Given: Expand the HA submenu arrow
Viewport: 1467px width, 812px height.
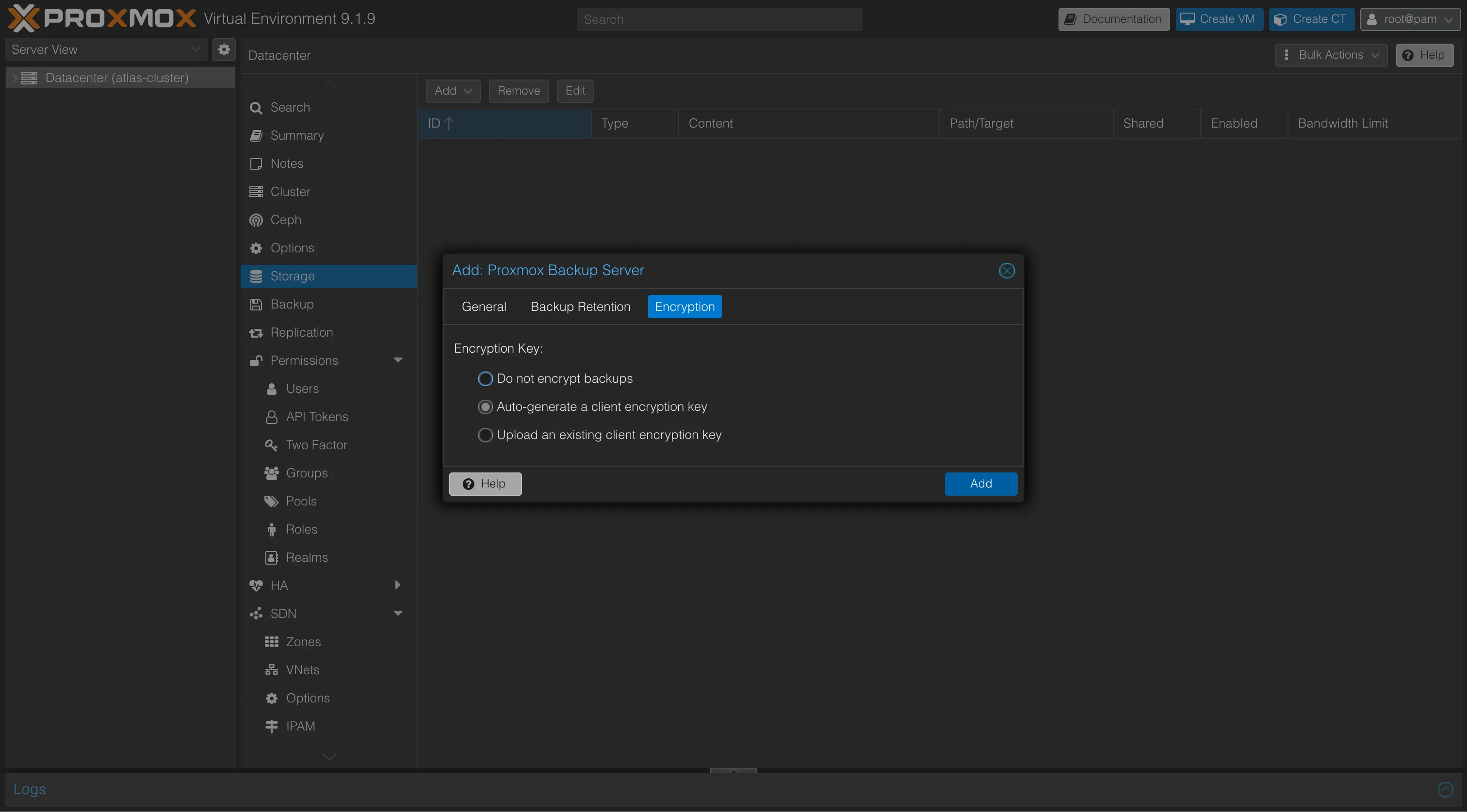Looking at the screenshot, I should [x=397, y=585].
